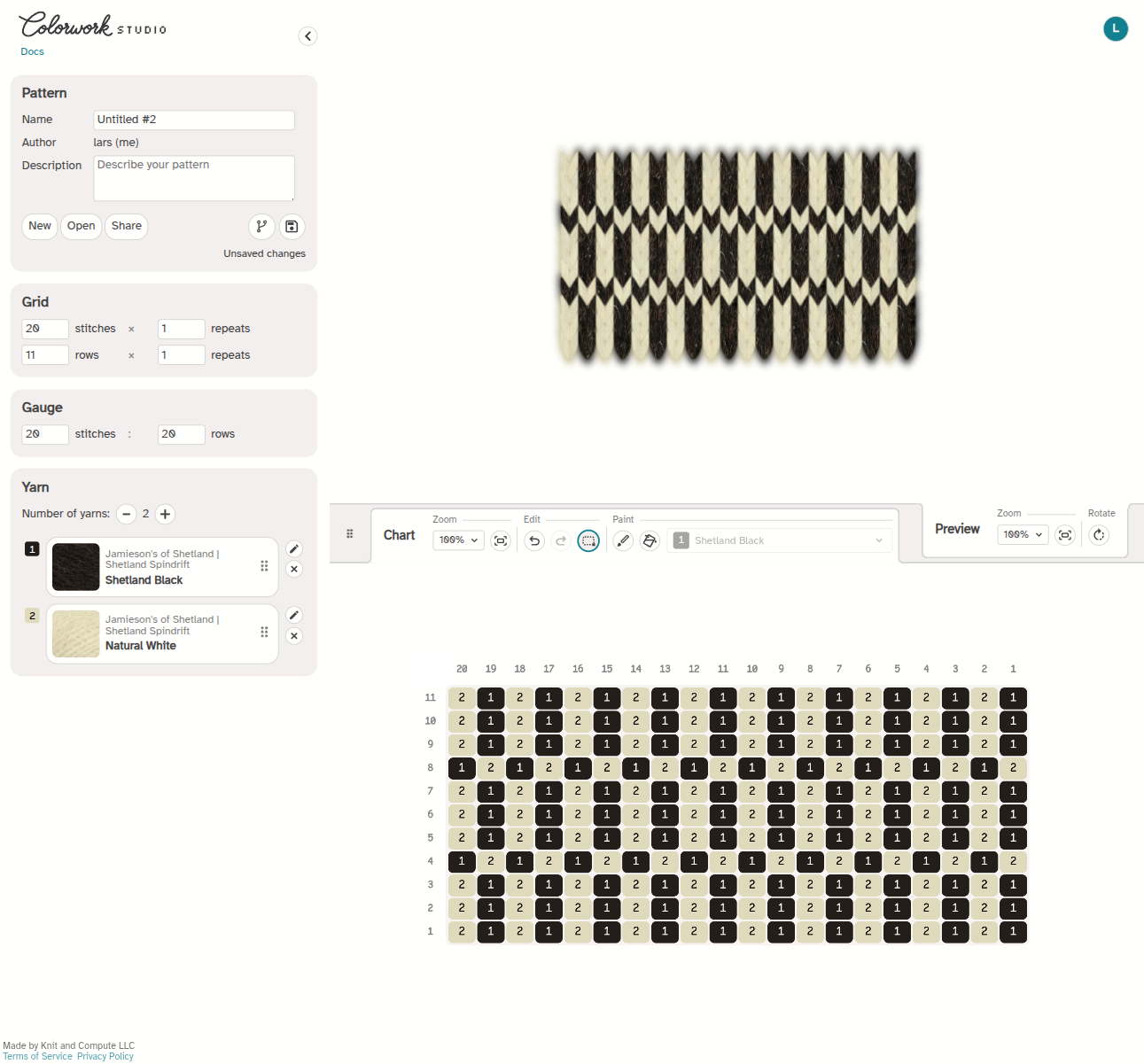Undo the last chart edit
The height and width of the screenshot is (1064, 1144).
point(534,540)
